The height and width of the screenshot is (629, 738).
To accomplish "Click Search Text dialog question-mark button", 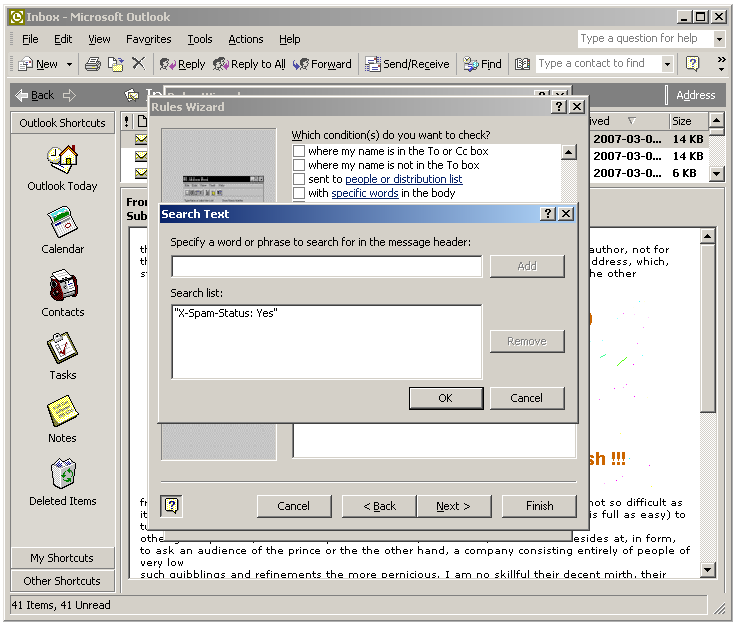I will click(547, 214).
